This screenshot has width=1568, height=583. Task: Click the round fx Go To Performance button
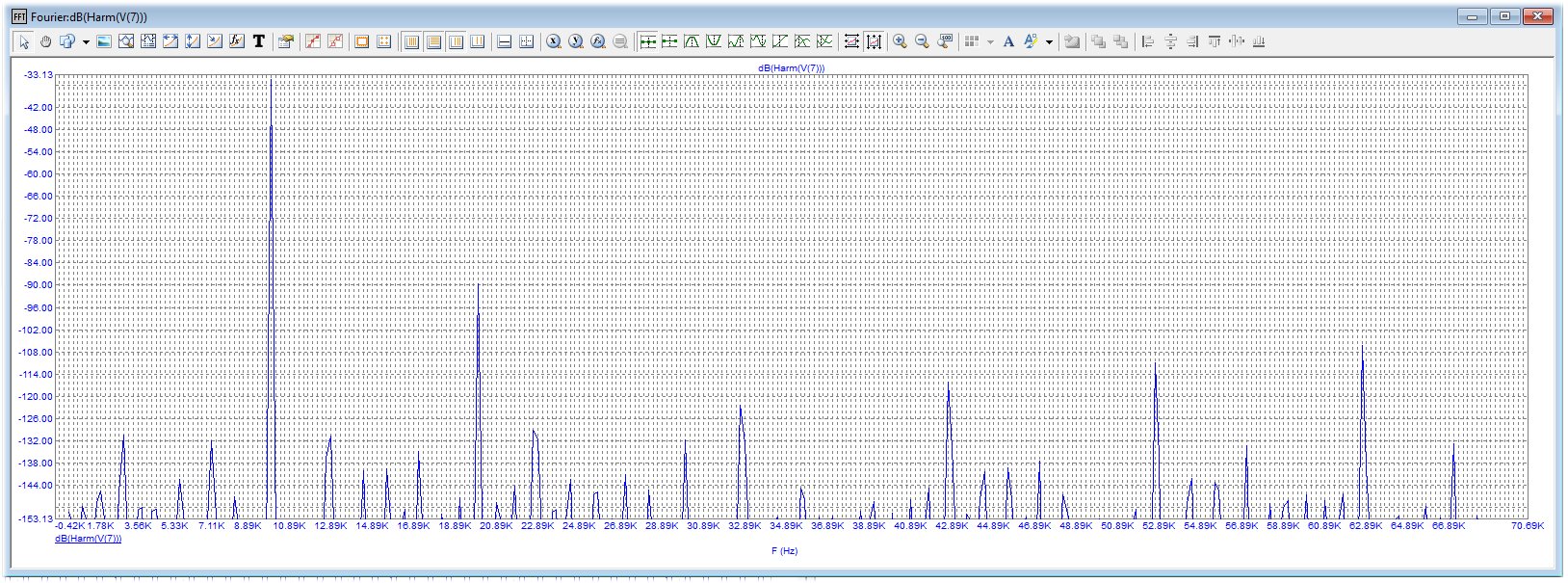tap(598, 41)
